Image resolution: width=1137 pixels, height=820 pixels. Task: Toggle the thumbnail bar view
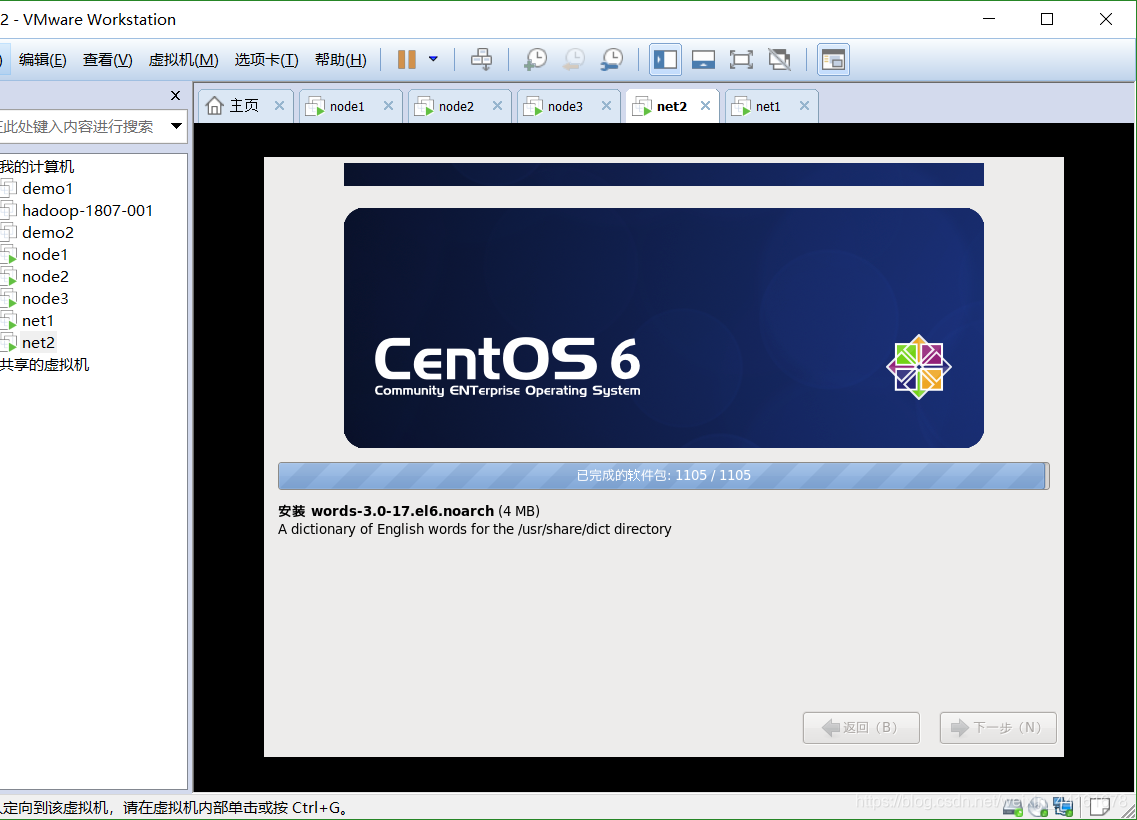(x=703, y=59)
